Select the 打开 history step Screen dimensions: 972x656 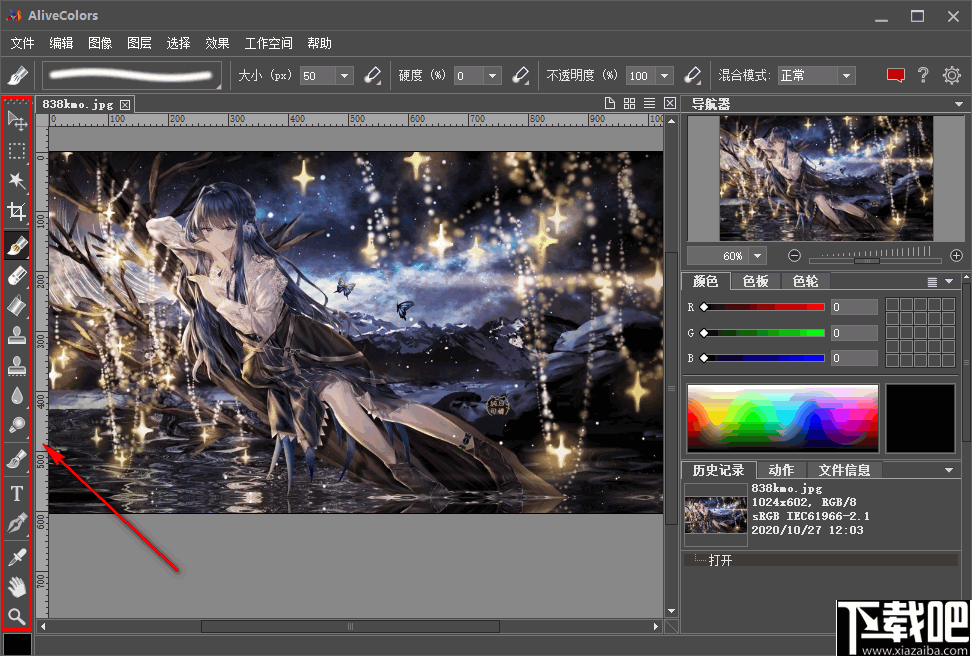tap(722, 560)
